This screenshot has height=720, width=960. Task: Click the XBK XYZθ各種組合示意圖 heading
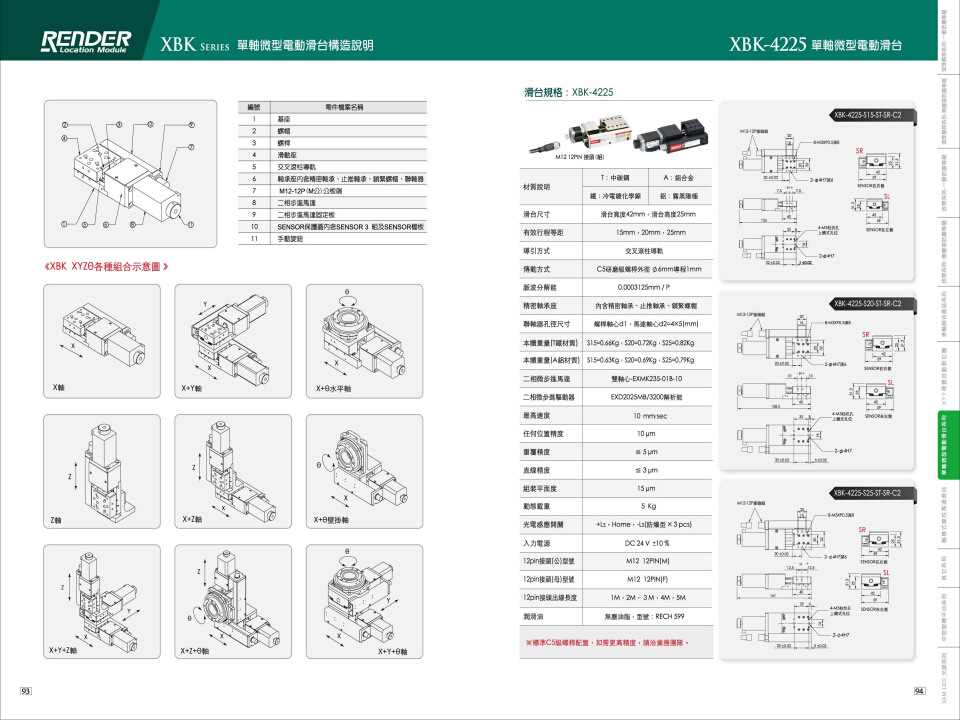(x=112, y=267)
